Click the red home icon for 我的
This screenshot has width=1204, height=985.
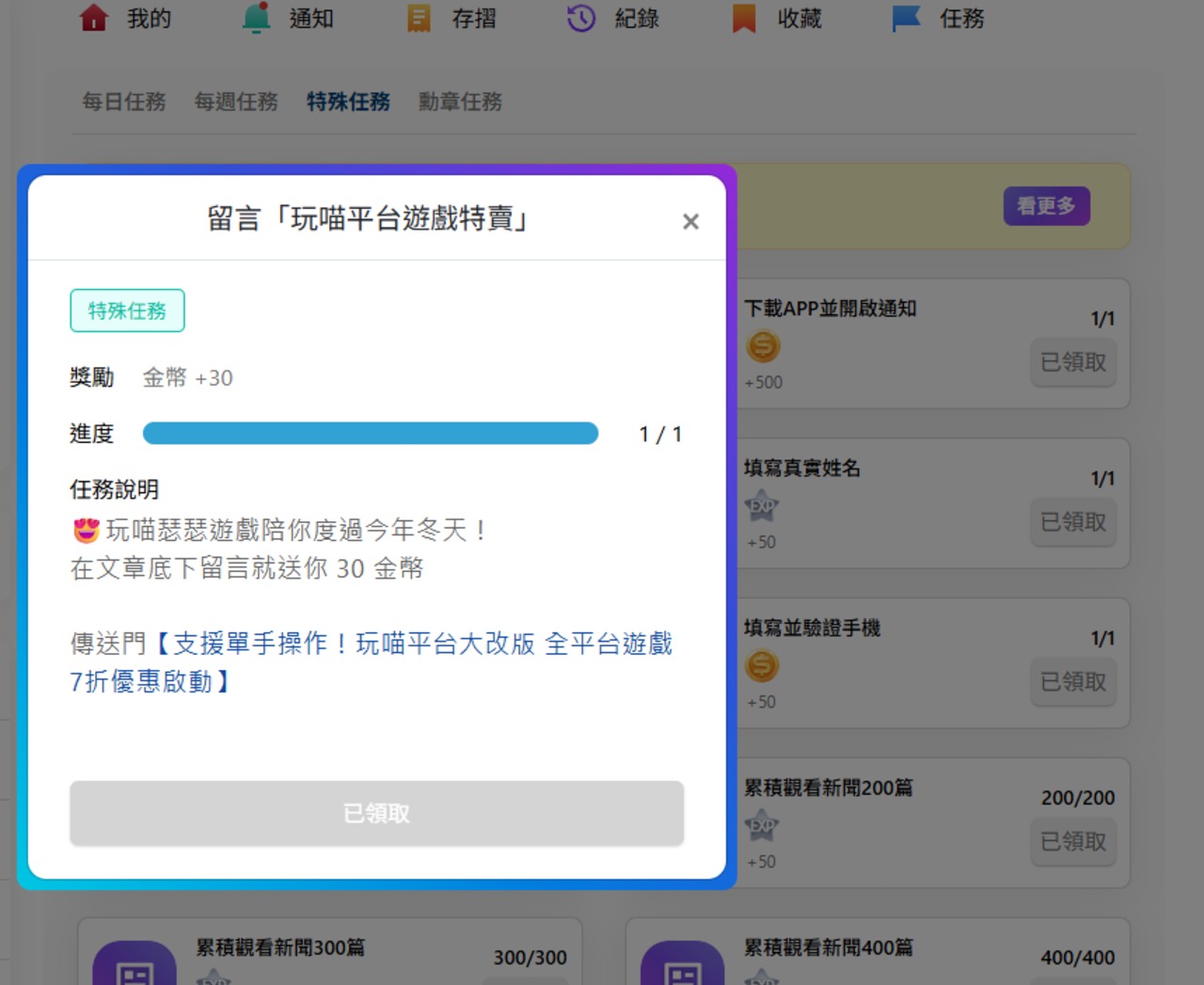pos(94,18)
